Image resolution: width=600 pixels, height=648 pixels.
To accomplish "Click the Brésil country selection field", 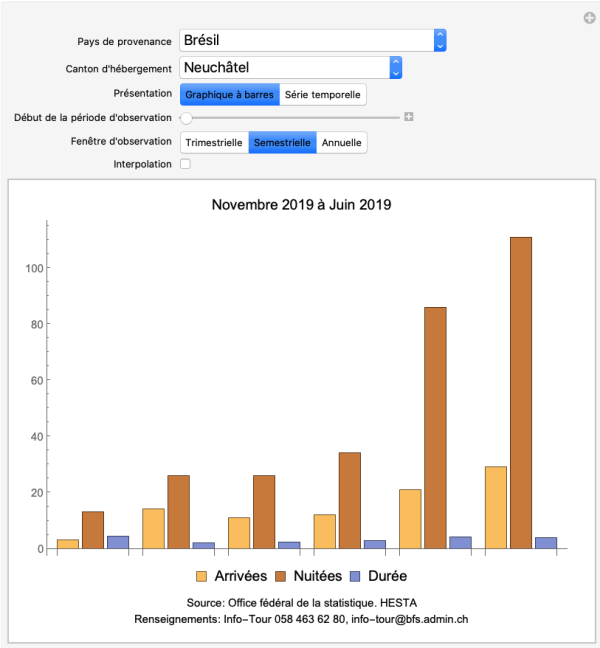I will click(305, 41).
